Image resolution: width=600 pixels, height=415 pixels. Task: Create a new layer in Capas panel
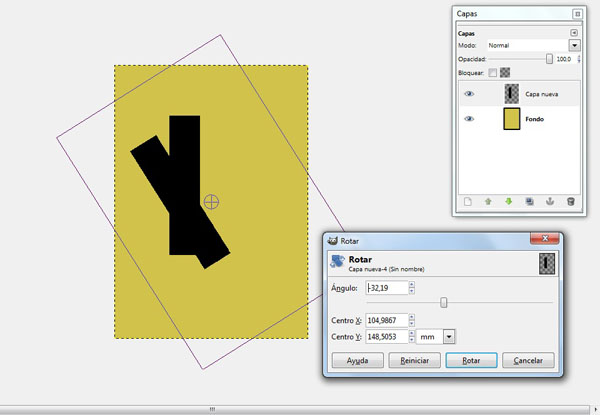point(467,201)
